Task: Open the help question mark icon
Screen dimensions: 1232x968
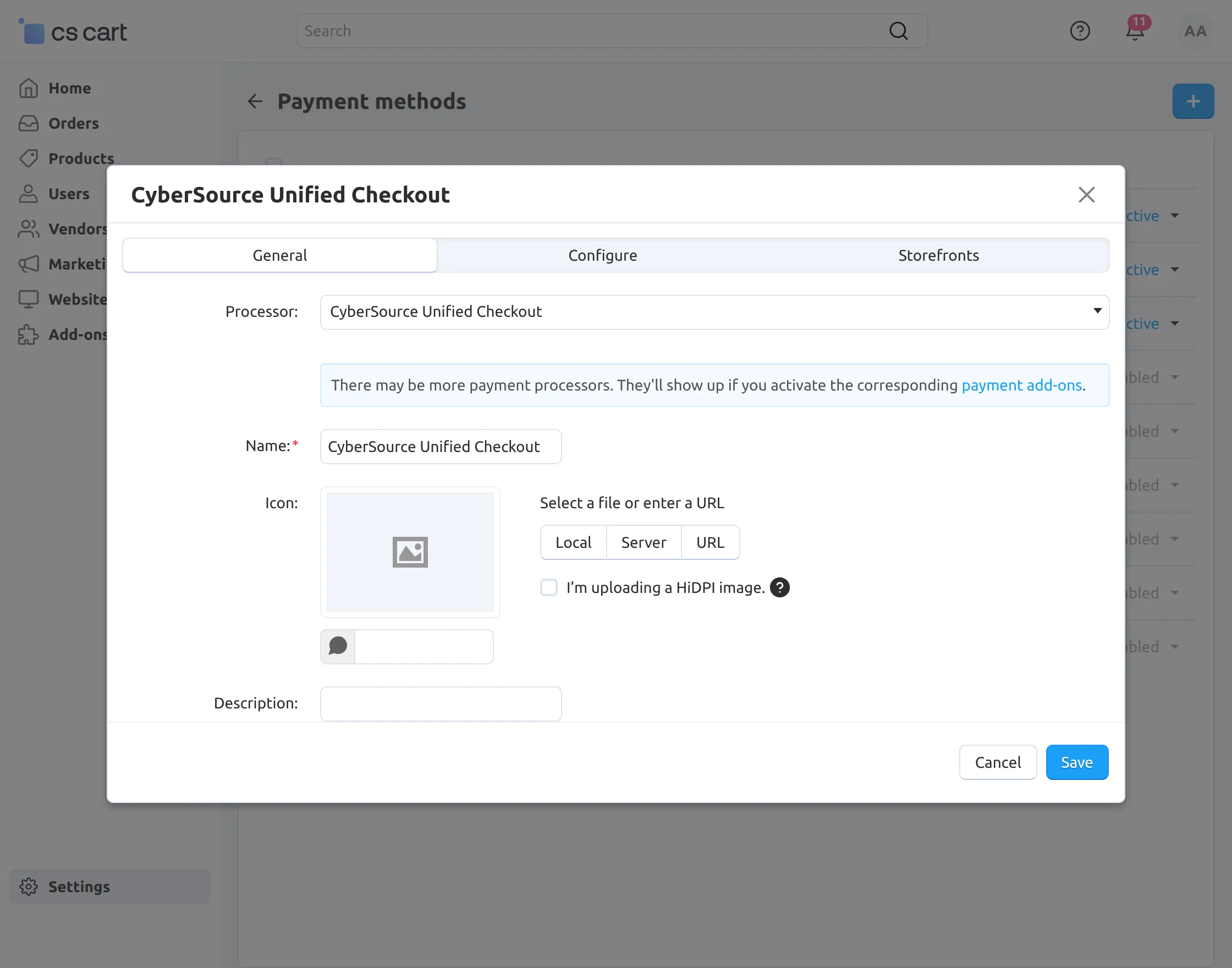Action: [1080, 31]
